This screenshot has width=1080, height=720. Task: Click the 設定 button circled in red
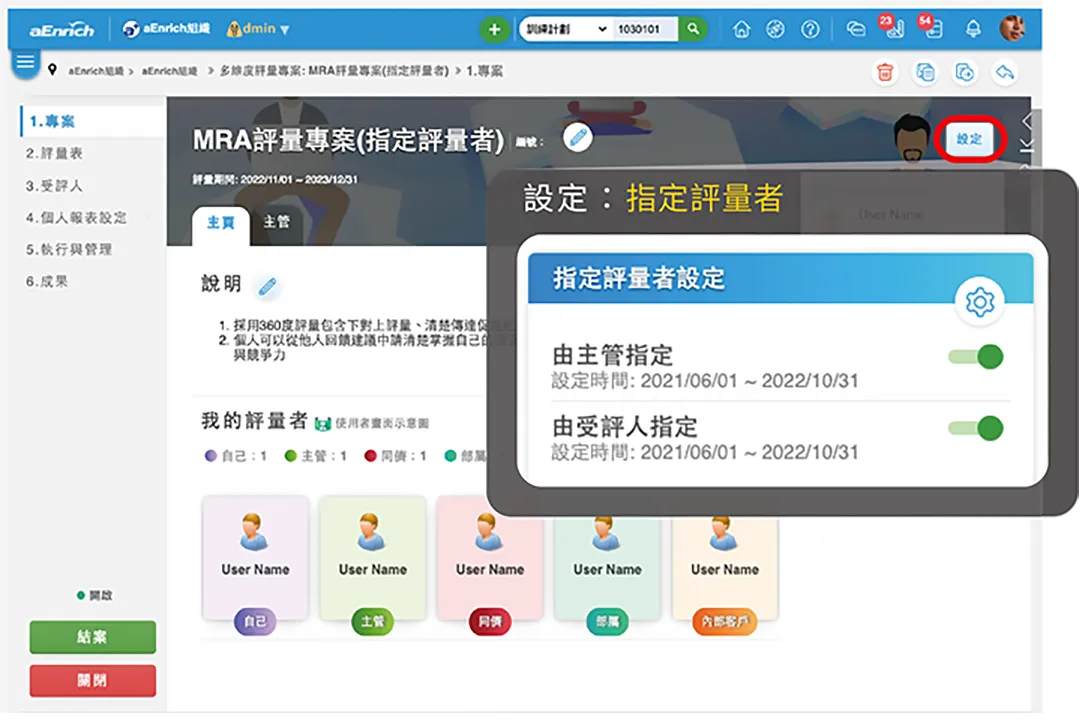click(x=969, y=140)
